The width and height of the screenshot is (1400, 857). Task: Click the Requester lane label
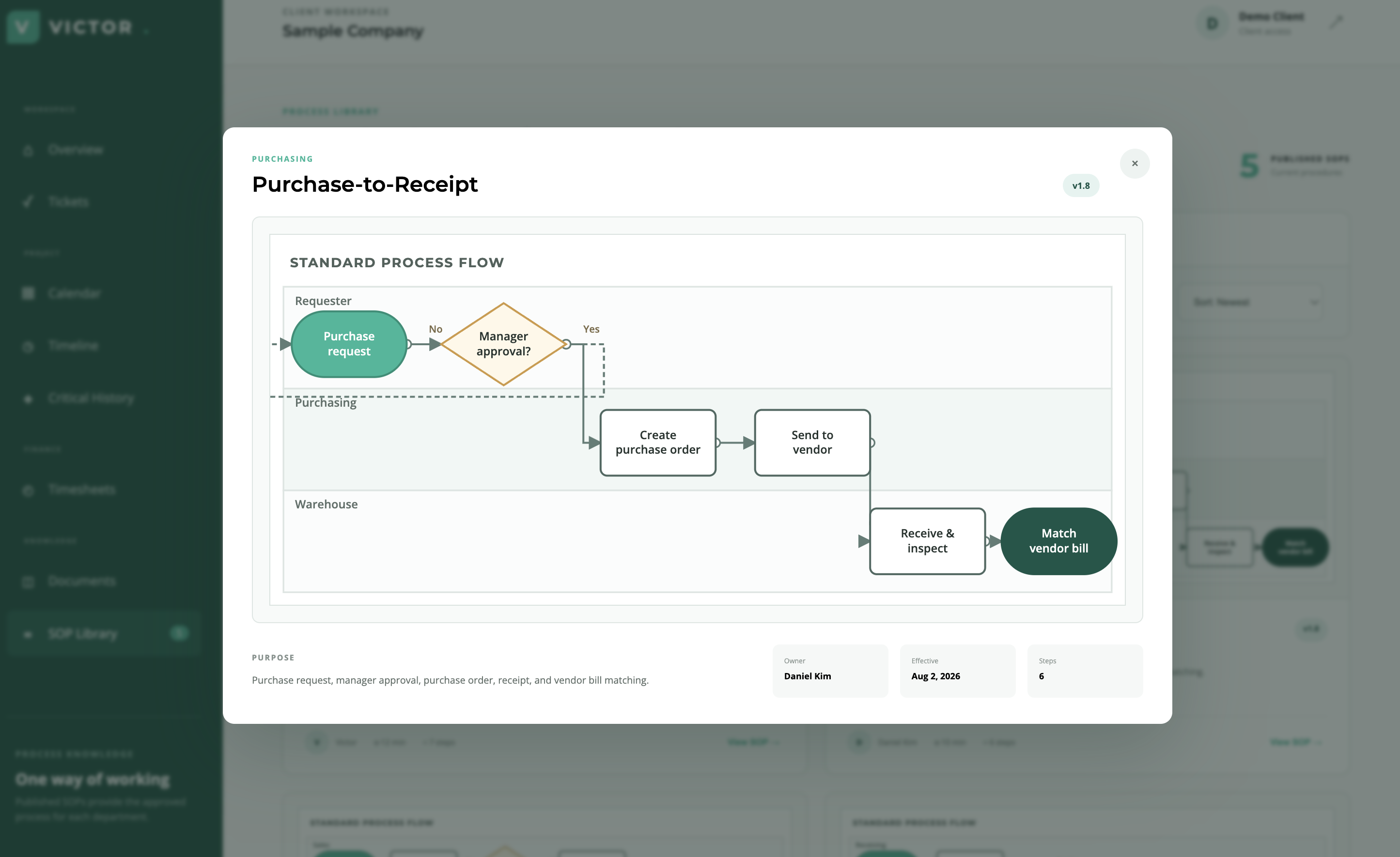[x=323, y=301]
